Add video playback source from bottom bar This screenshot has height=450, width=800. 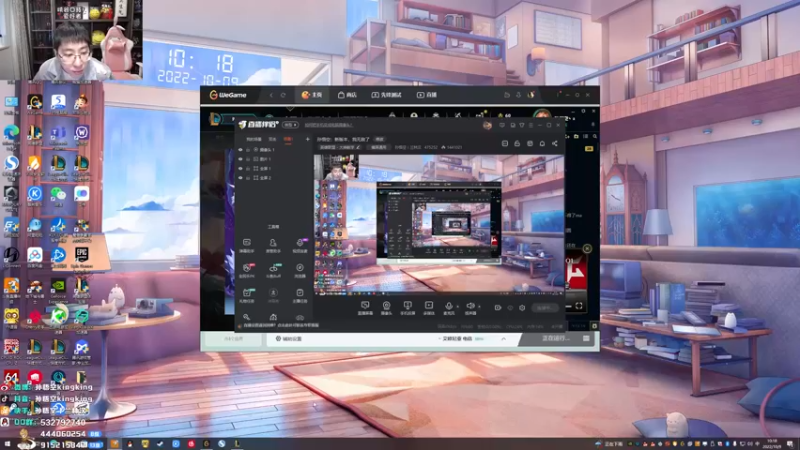[429, 308]
